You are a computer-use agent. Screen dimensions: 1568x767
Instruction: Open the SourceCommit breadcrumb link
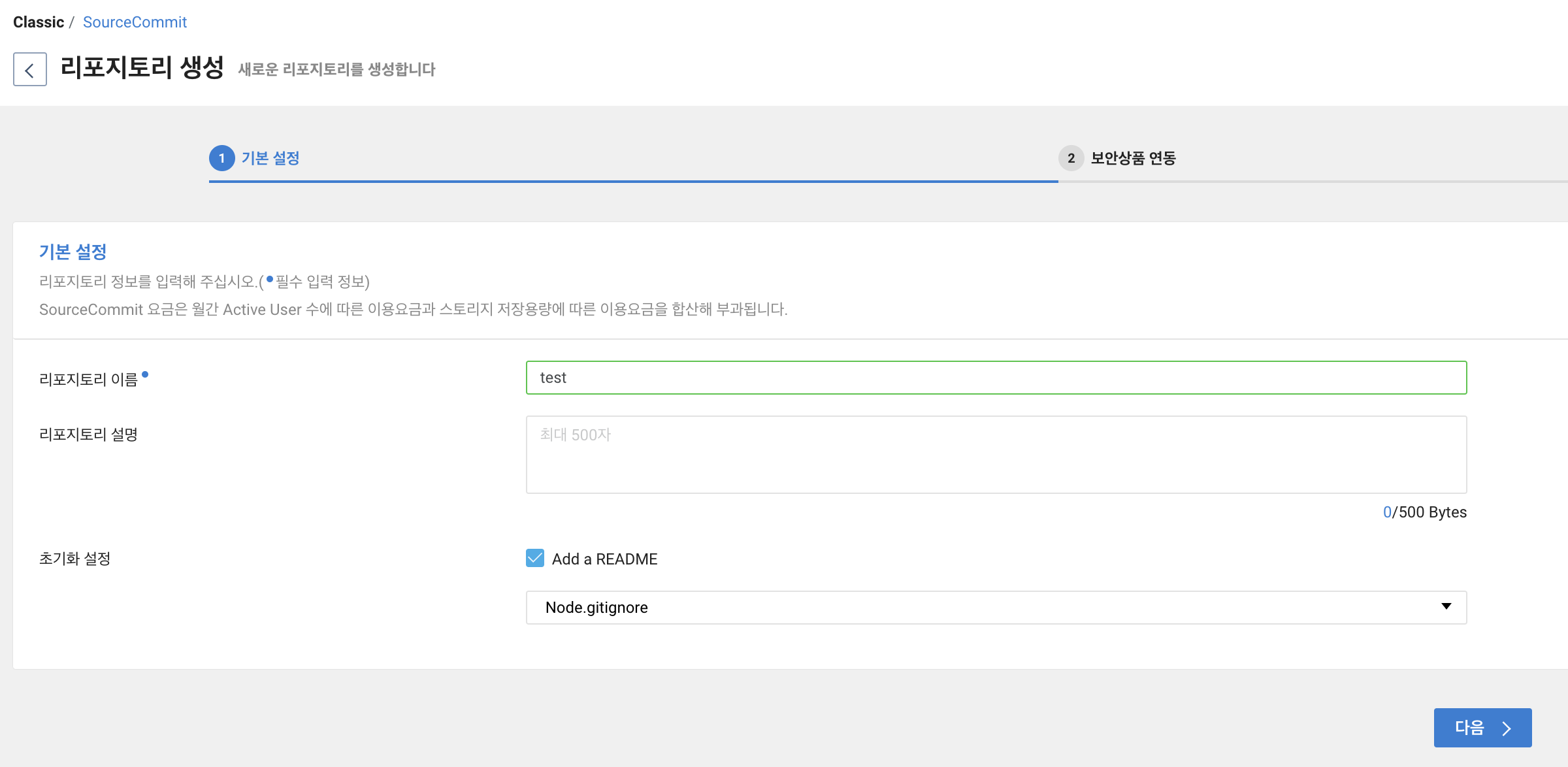tap(135, 22)
